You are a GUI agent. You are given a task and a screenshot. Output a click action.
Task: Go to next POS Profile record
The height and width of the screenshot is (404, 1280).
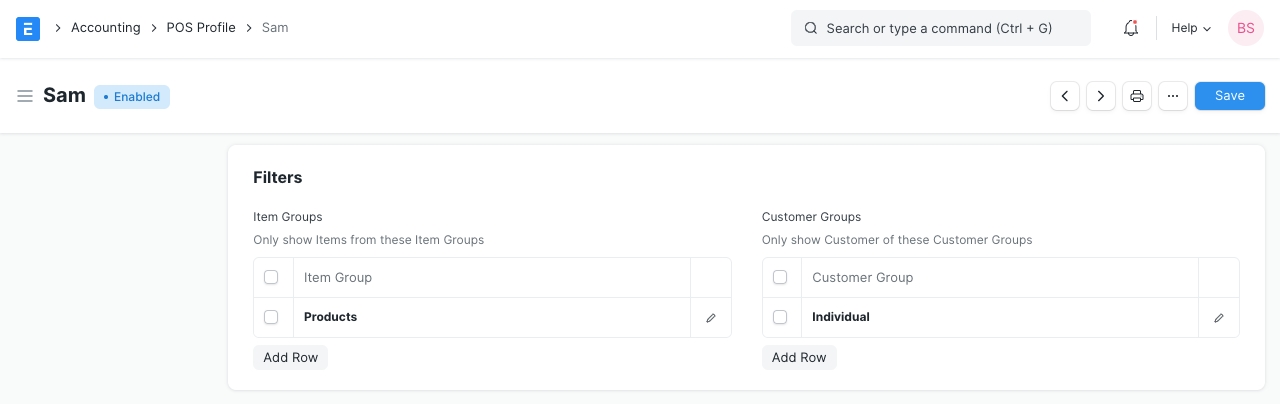pos(1101,96)
